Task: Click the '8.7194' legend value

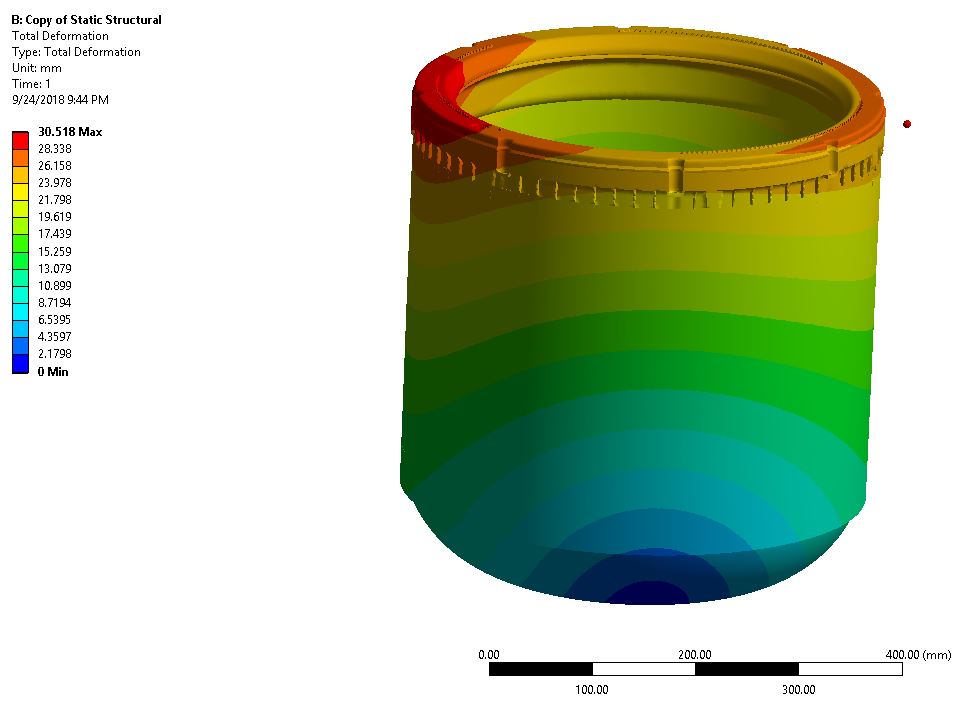Action: (x=55, y=302)
